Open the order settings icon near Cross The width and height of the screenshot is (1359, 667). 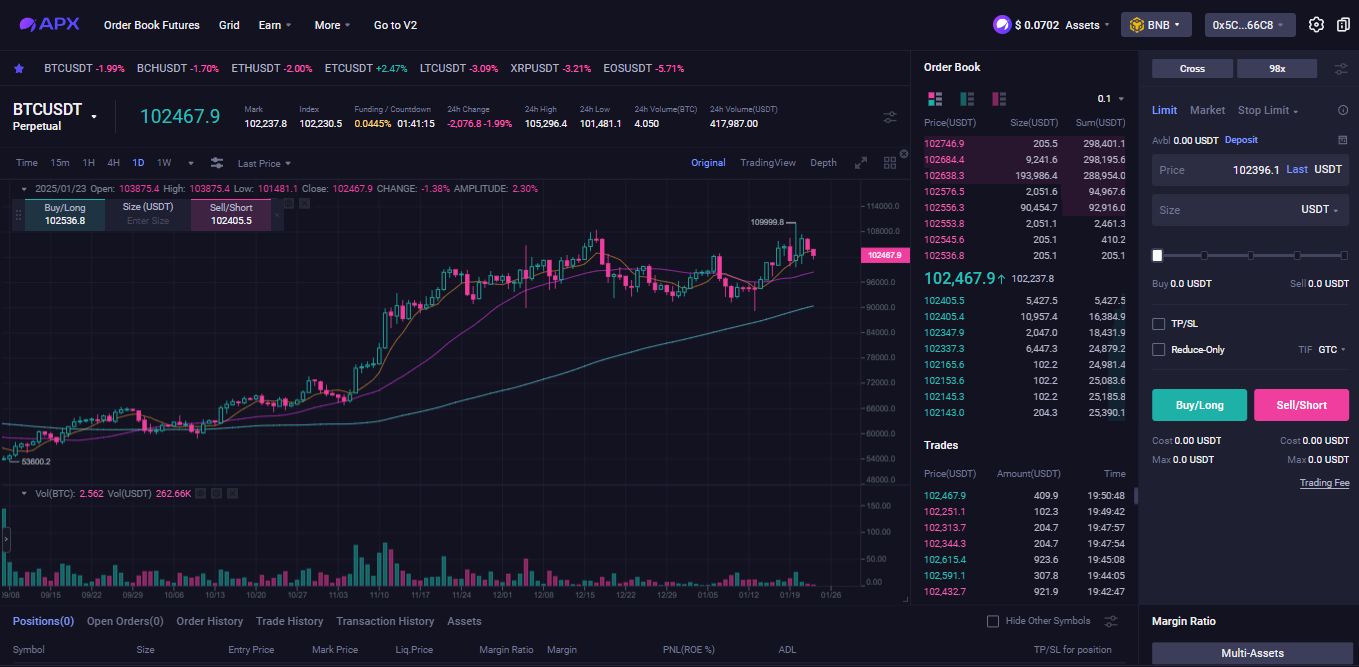tap(1341, 69)
